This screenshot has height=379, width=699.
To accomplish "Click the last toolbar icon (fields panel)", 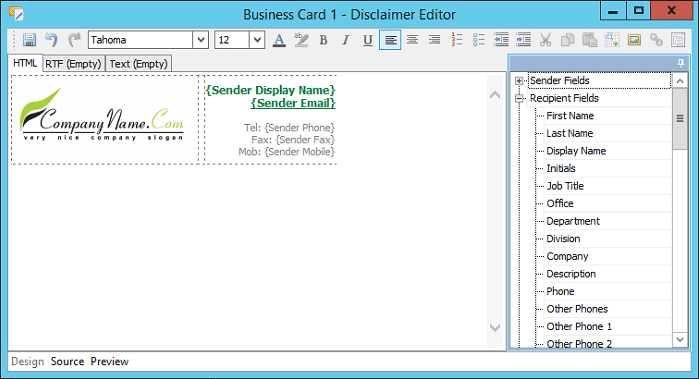I will 678,40.
